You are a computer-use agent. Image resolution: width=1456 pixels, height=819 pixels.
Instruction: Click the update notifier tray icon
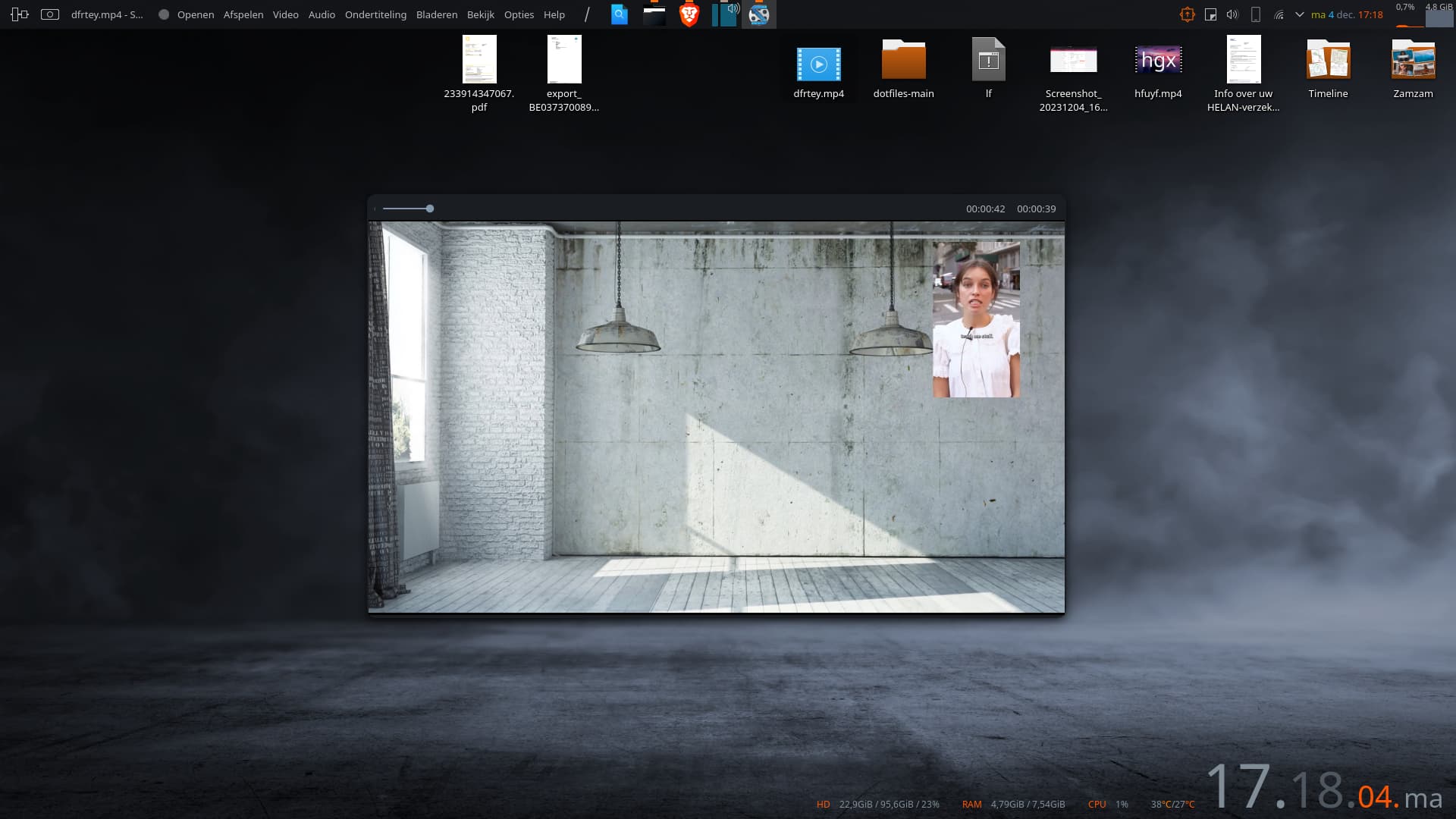pos(1187,14)
